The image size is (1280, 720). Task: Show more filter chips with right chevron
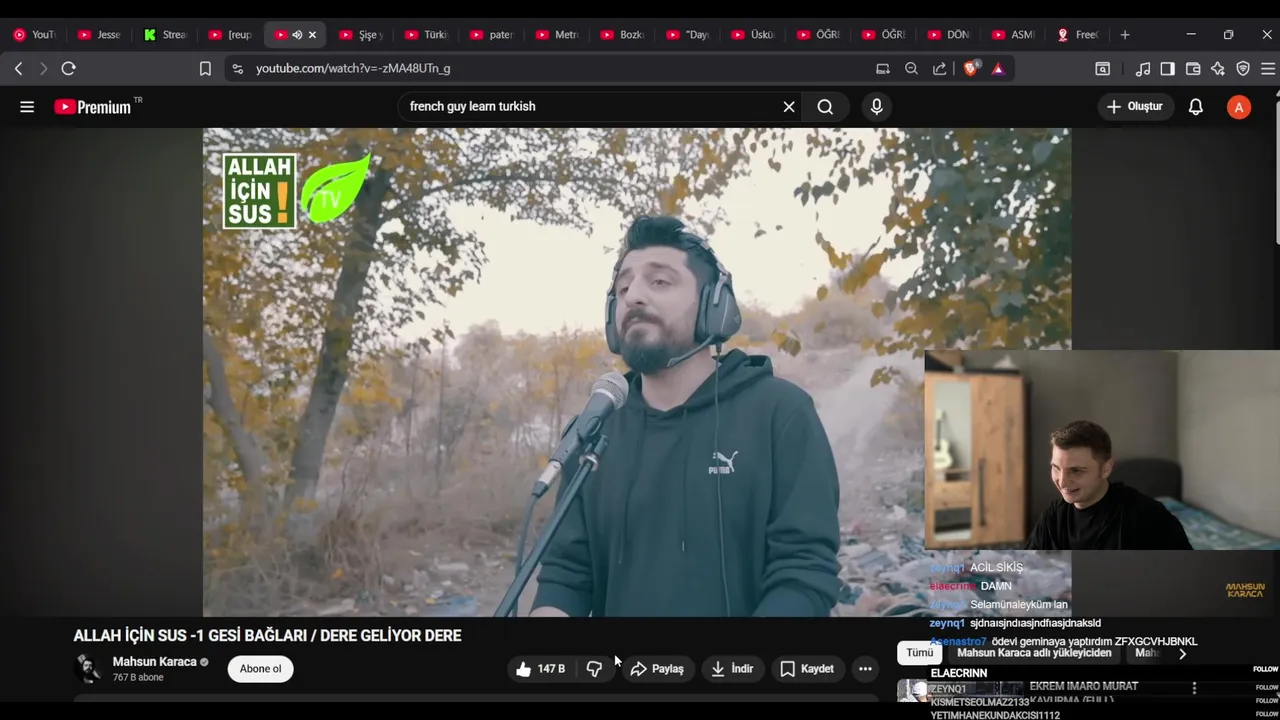click(1182, 653)
